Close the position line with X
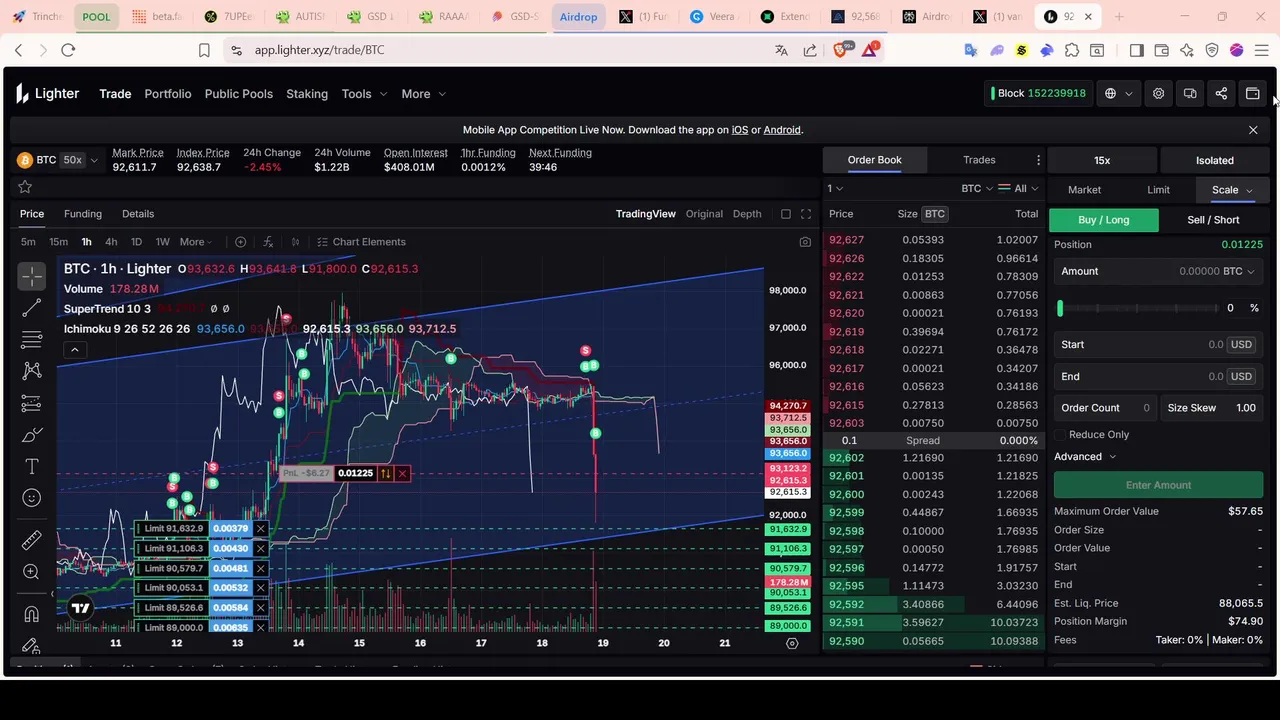The image size is (1280, 720). tap(402, 473)
